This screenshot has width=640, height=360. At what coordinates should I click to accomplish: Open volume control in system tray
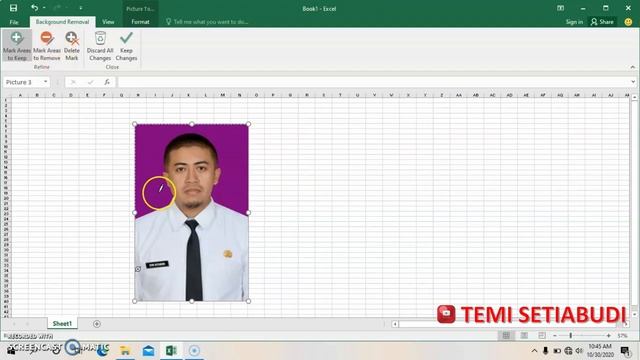[579, 351]
